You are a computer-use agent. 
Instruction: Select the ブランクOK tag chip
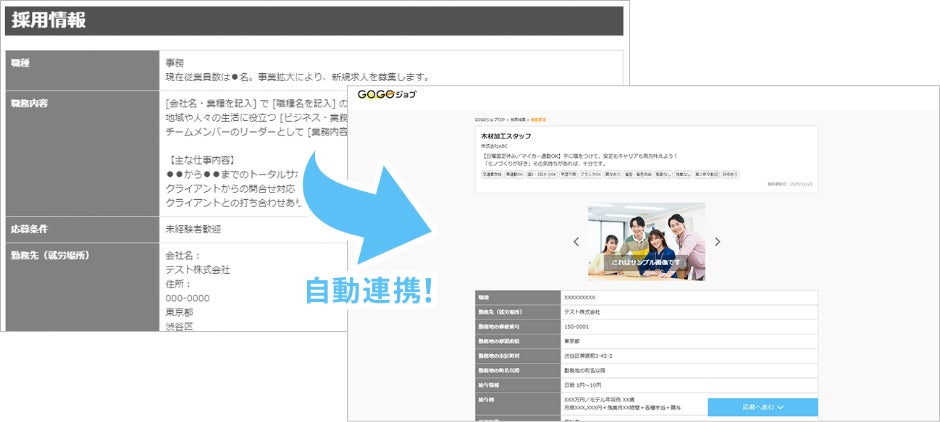coord(590,174)
